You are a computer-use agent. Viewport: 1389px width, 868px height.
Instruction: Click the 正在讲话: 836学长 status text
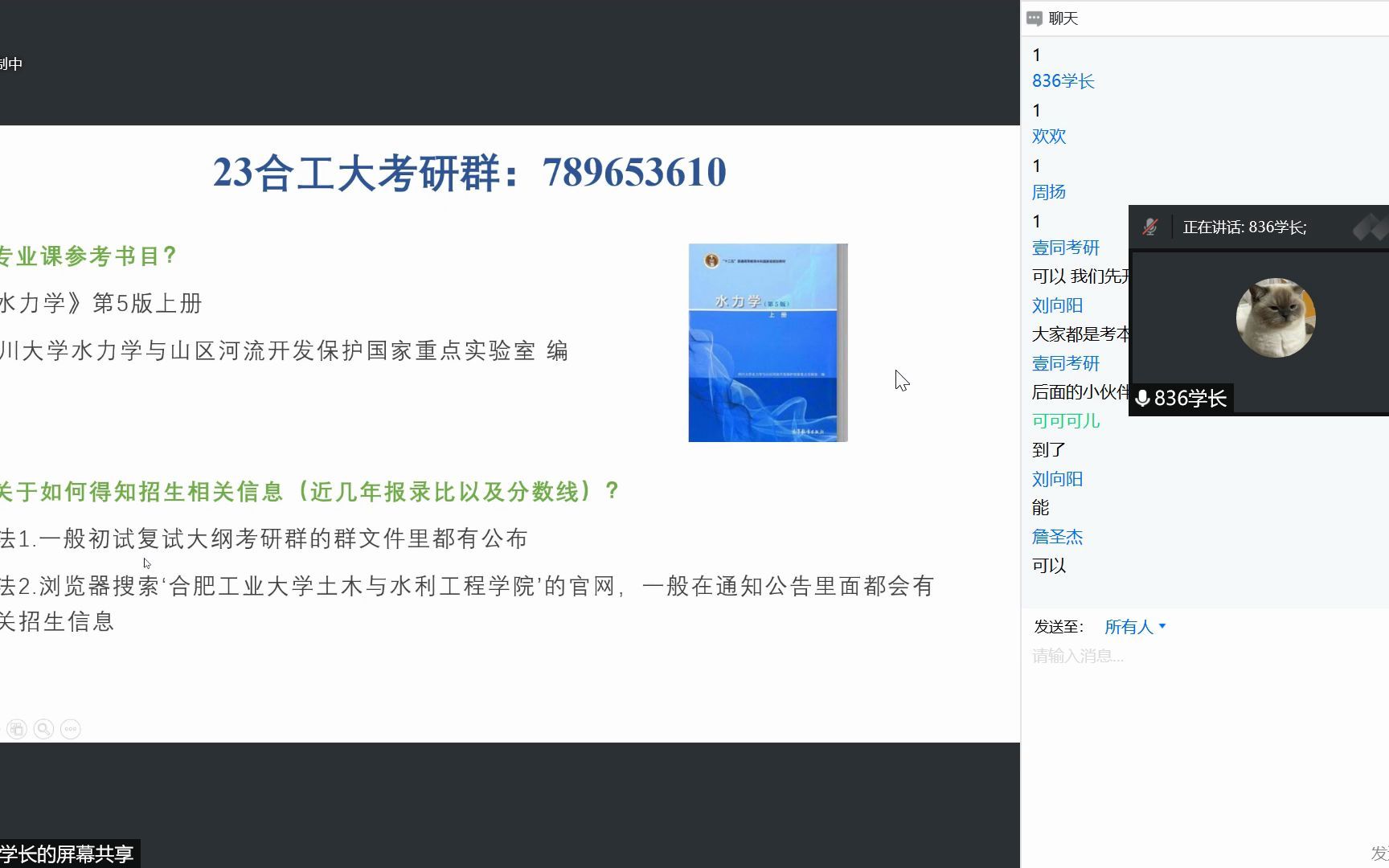tap(1244, 227)
